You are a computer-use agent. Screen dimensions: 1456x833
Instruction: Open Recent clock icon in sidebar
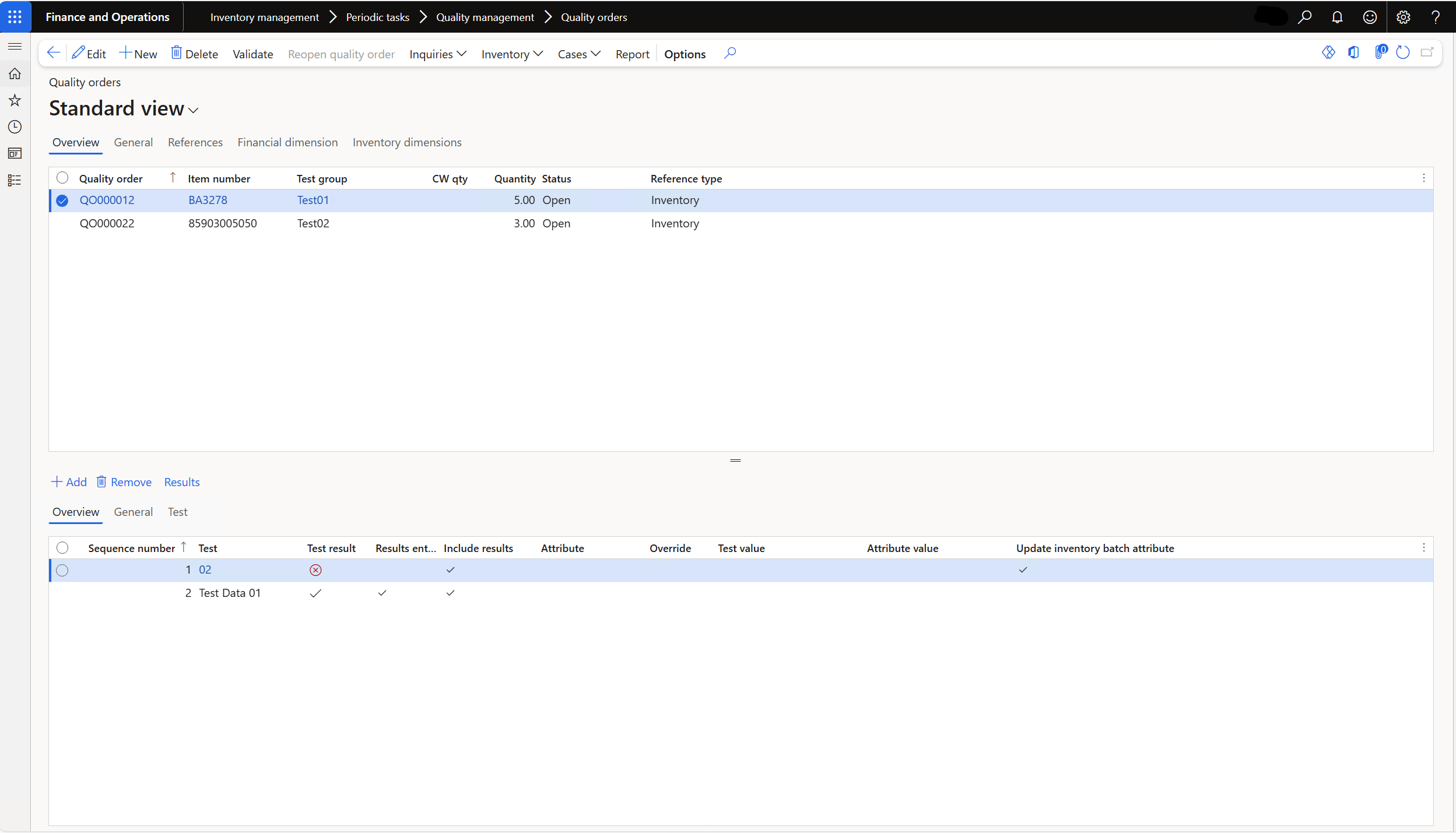click(x=15, y=126)
